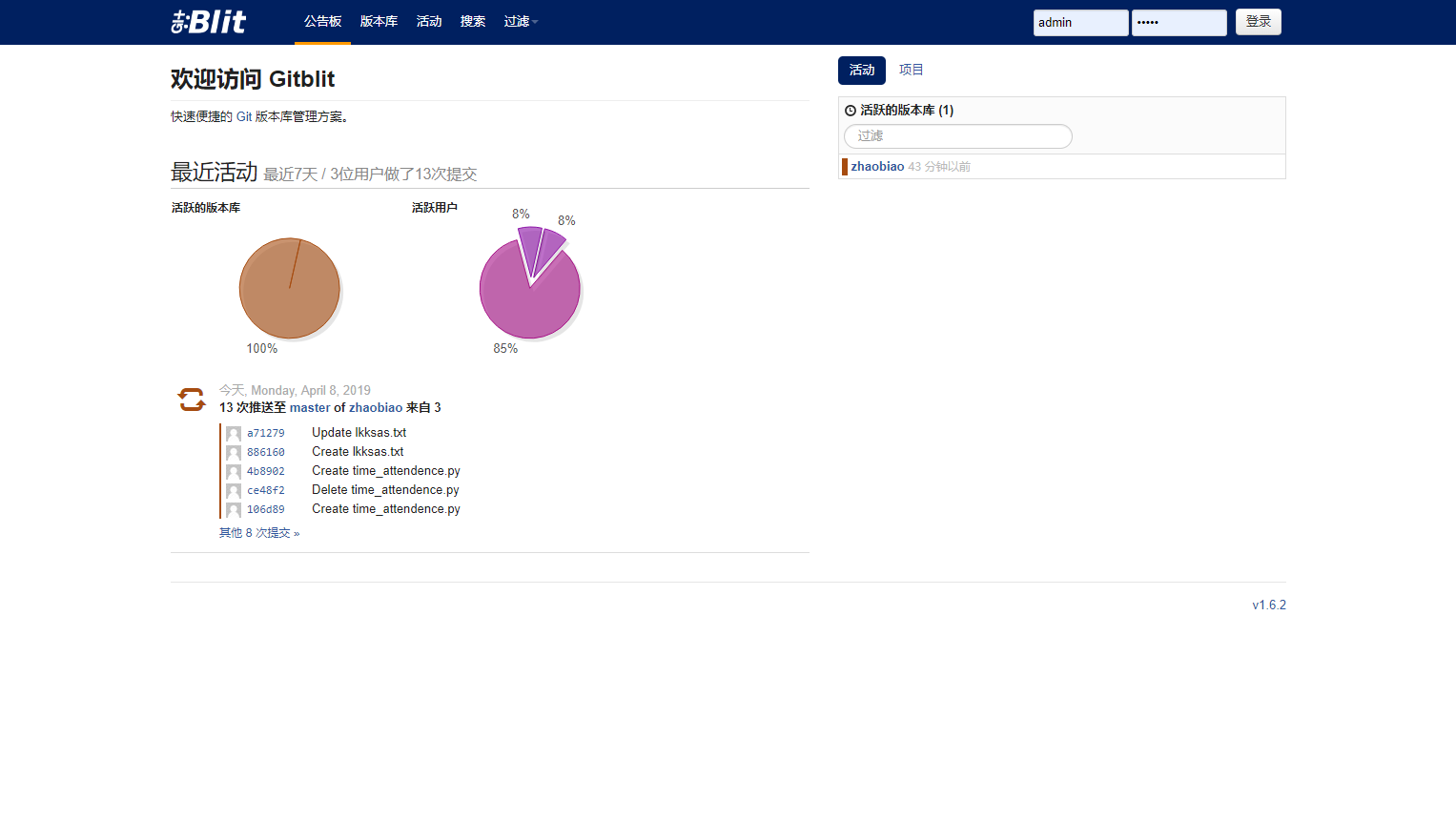
Task: Open the 版本库 menu item
Action: (379, 22)
